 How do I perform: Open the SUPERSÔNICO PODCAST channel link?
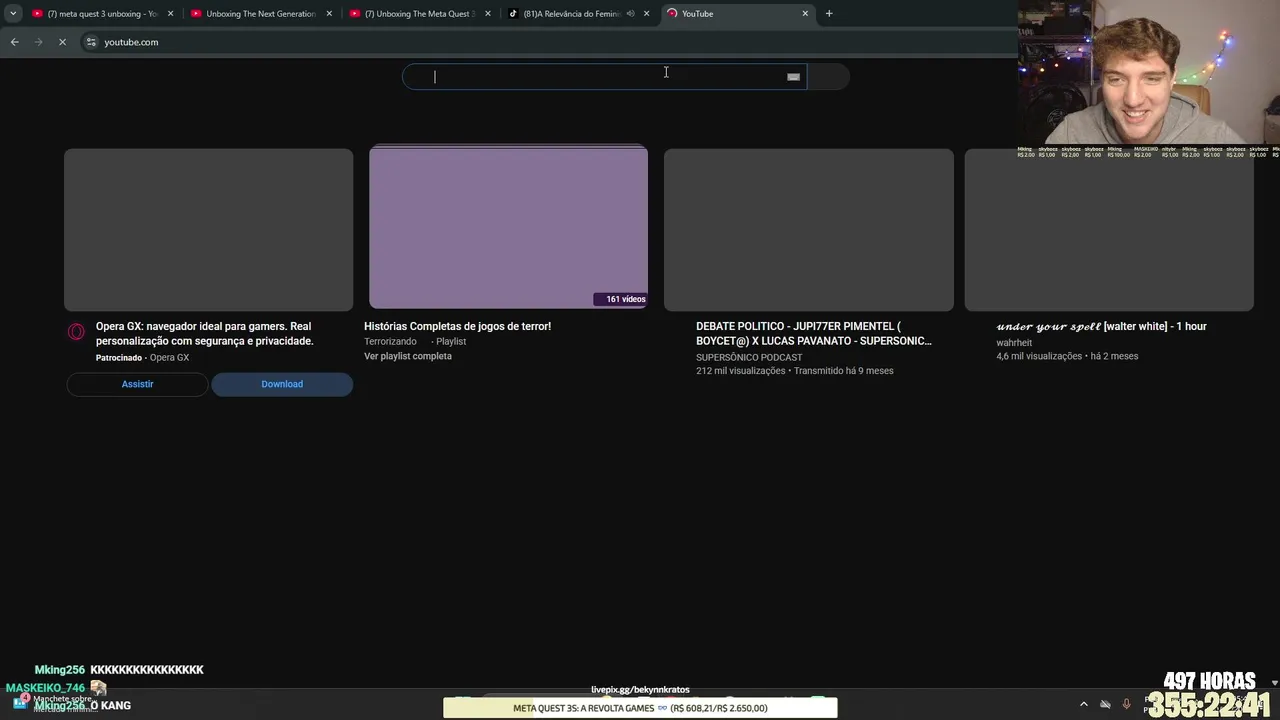pyautogui.click(x=749, y=358)
